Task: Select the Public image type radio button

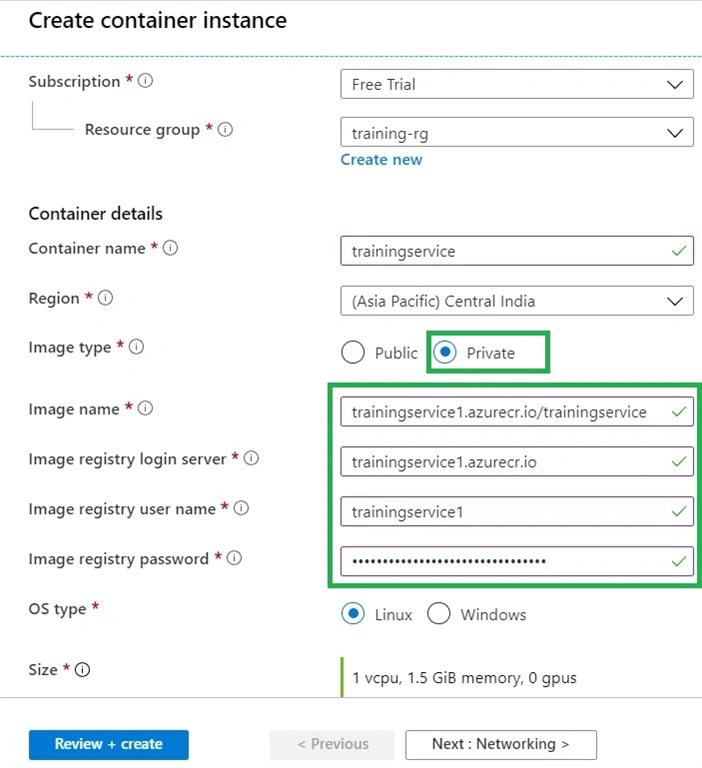Action: tap(353, 352)
